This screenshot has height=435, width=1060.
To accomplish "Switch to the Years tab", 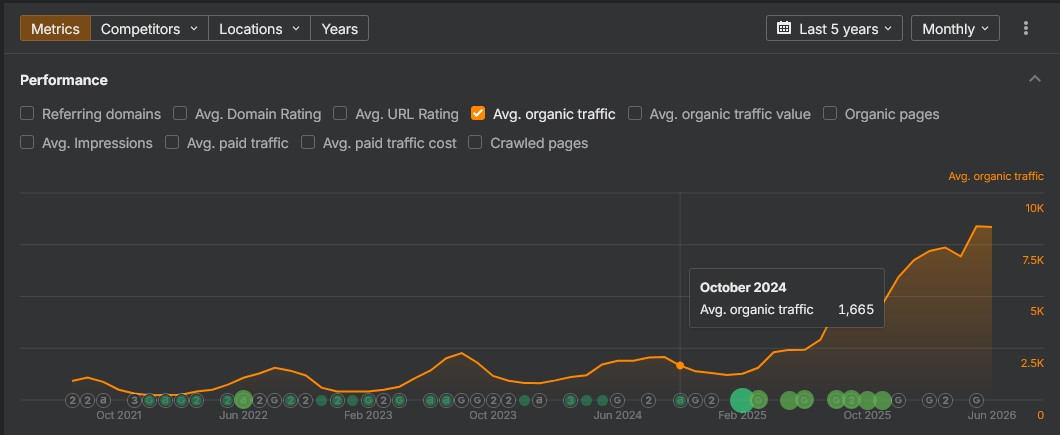I will coord(339,28).
